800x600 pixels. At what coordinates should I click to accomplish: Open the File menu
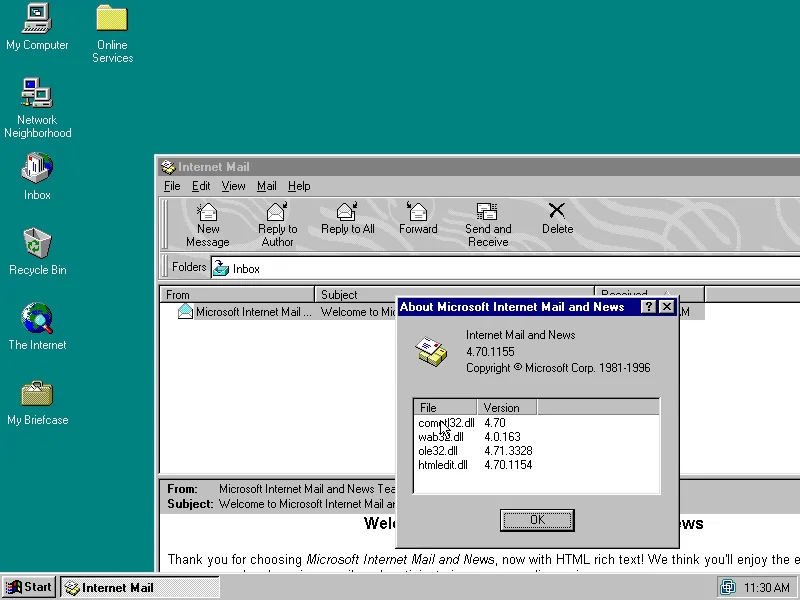pyautogui.click(x=172, y=186)
